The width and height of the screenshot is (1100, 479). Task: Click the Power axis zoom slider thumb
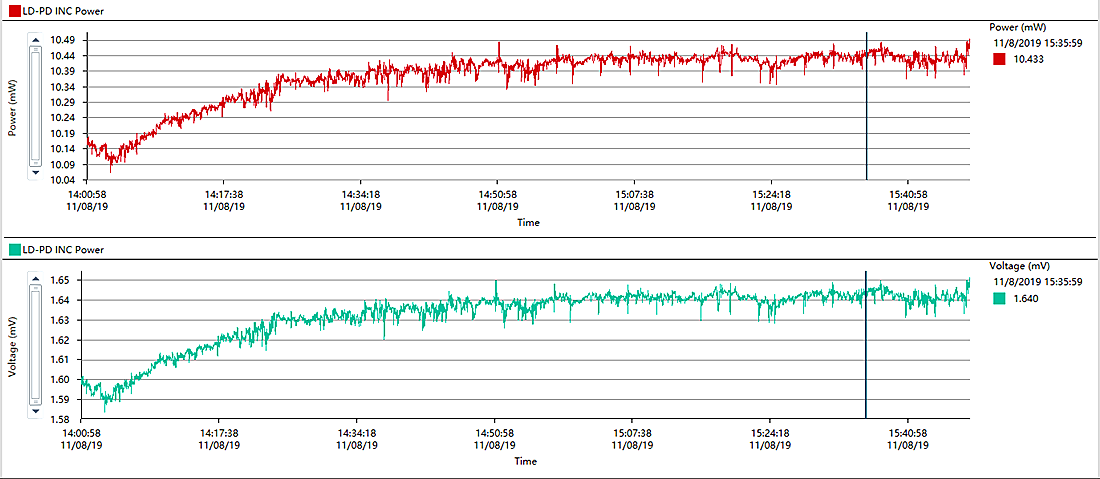point(36,105)
